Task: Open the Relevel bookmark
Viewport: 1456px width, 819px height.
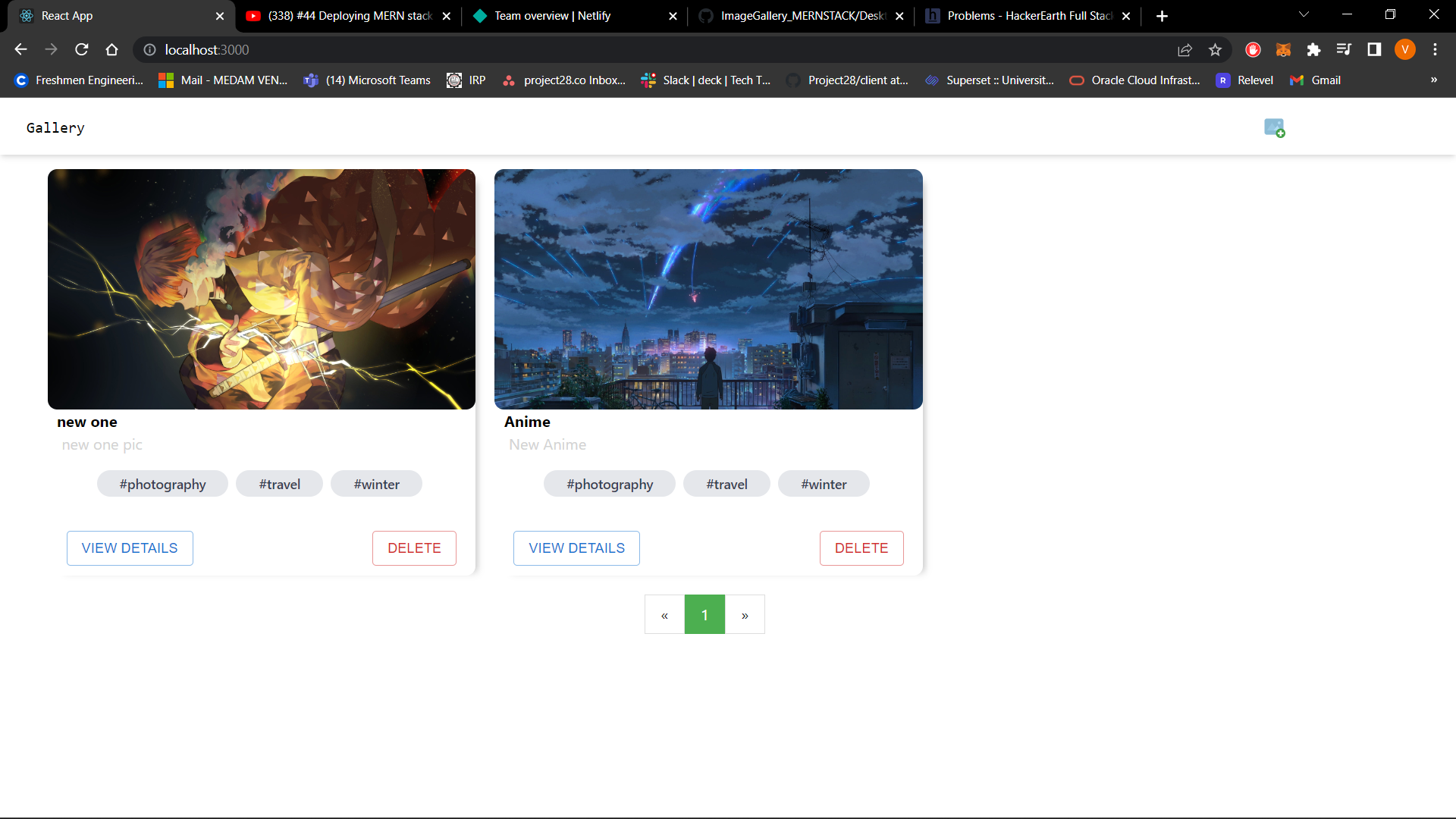Action: pos(1244,80)
